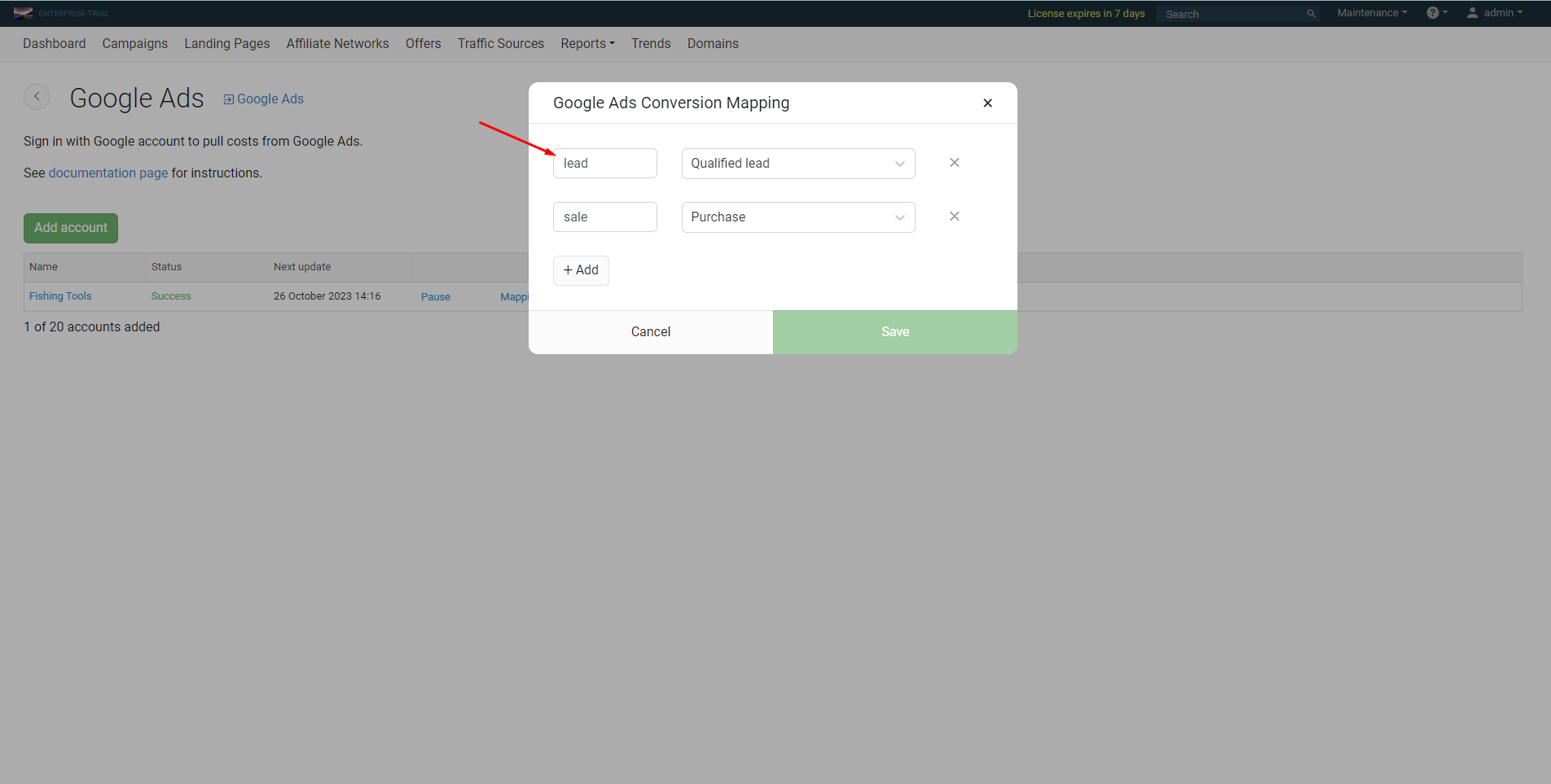Click the 1 of 20 accounts added text
Screen dimensions: 1551x784
click(x=92, y=327)
